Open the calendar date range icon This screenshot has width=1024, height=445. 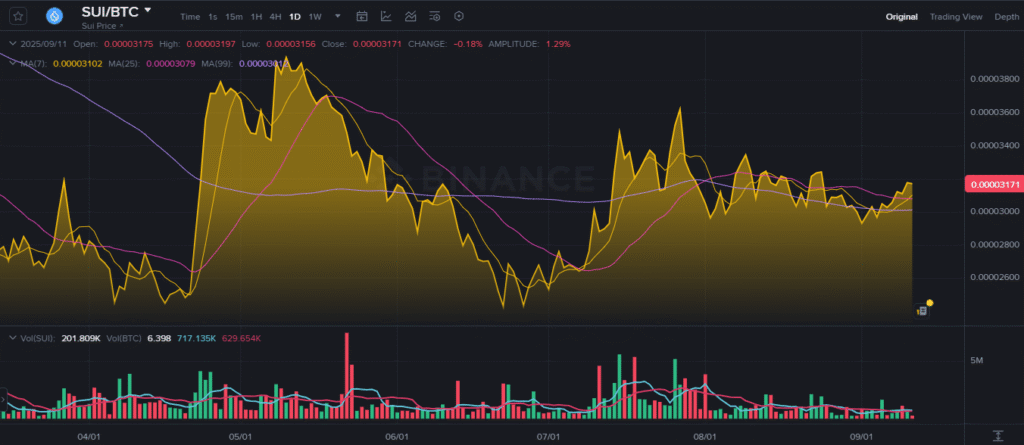[x=361, y=17]
